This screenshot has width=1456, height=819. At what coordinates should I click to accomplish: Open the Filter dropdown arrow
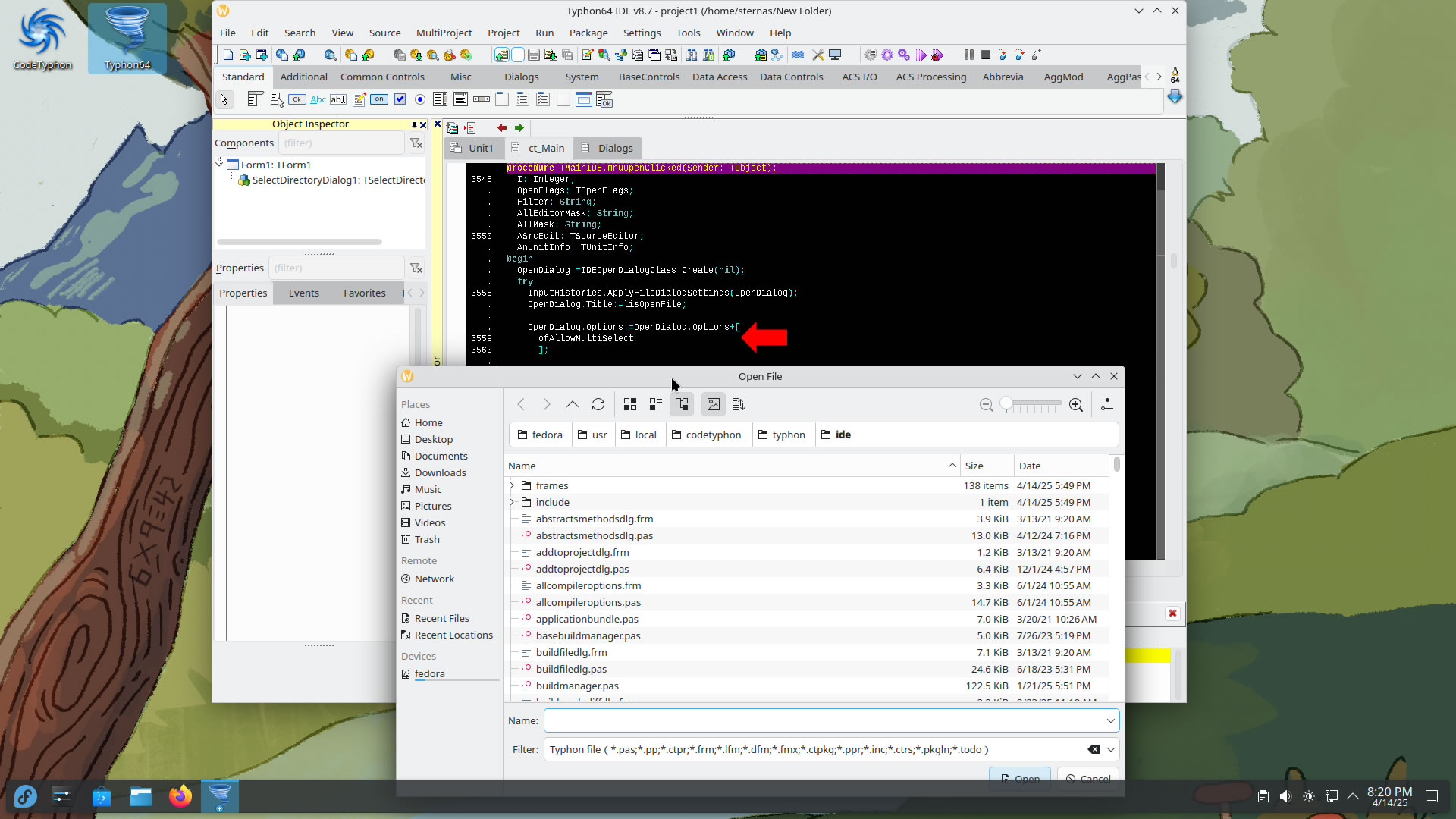(1110, 749)
